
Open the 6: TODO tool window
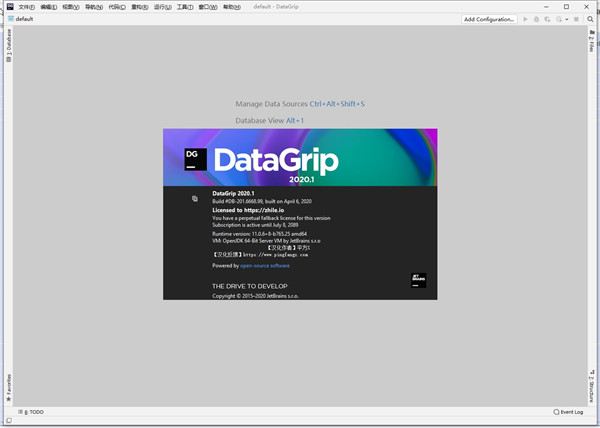point(32,411)
